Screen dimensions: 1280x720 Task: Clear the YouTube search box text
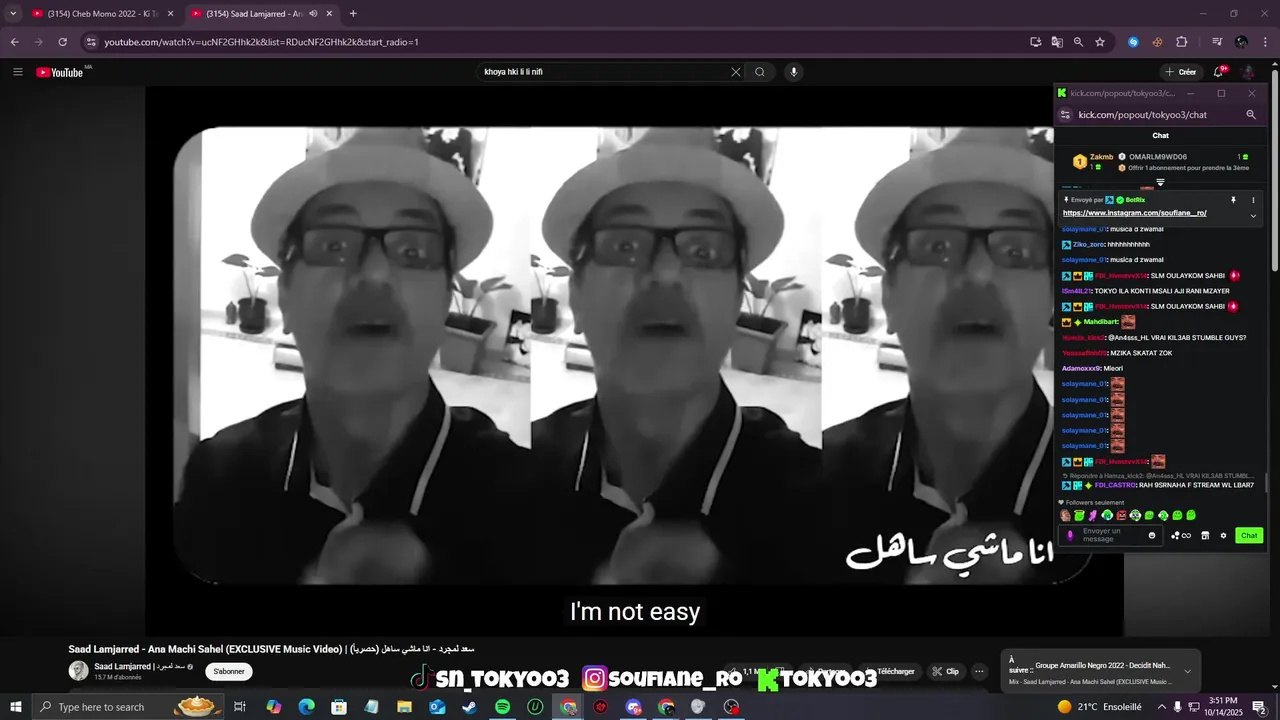736,72
